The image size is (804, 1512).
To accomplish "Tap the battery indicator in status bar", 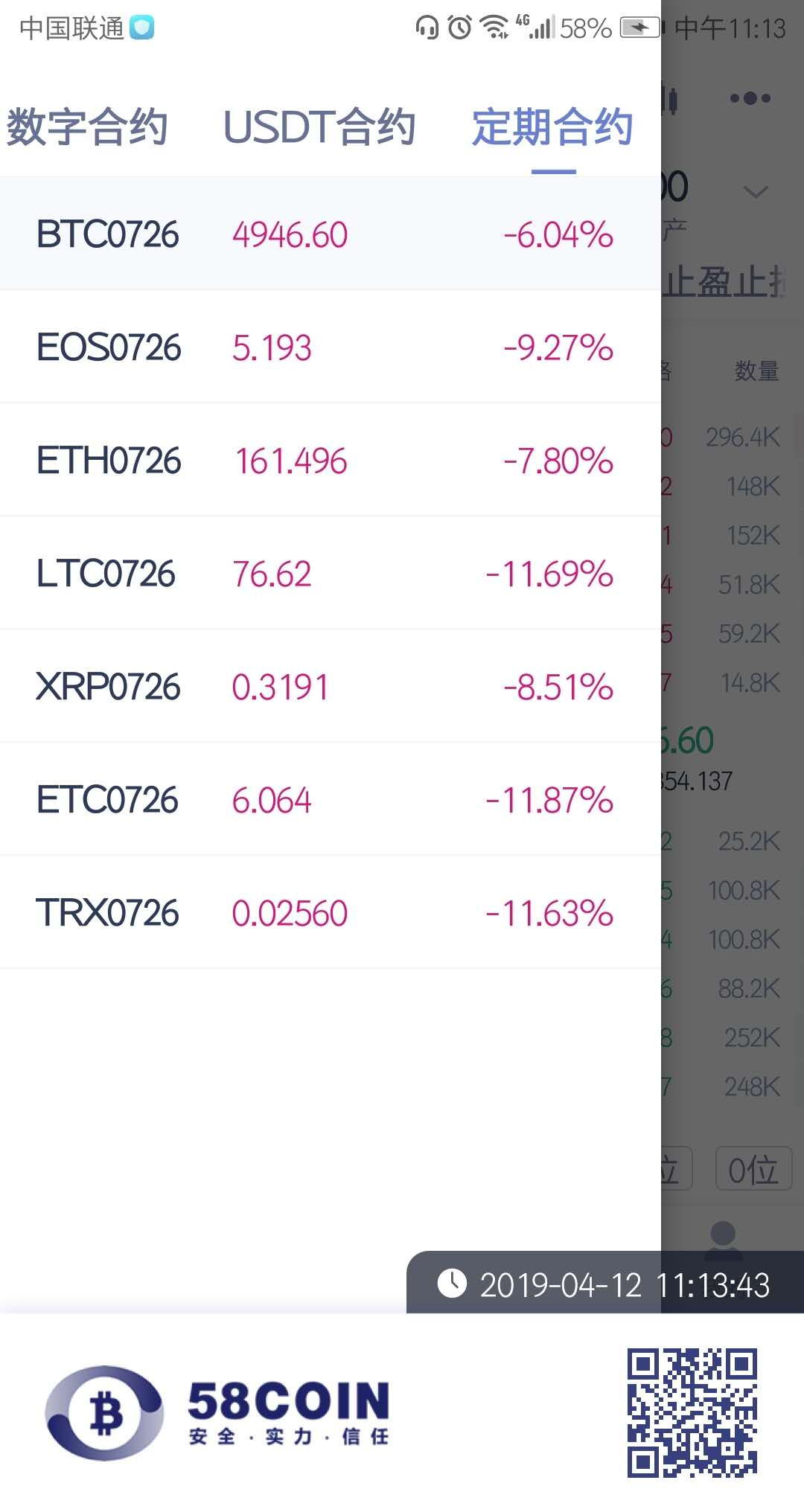I will (639, 28).
